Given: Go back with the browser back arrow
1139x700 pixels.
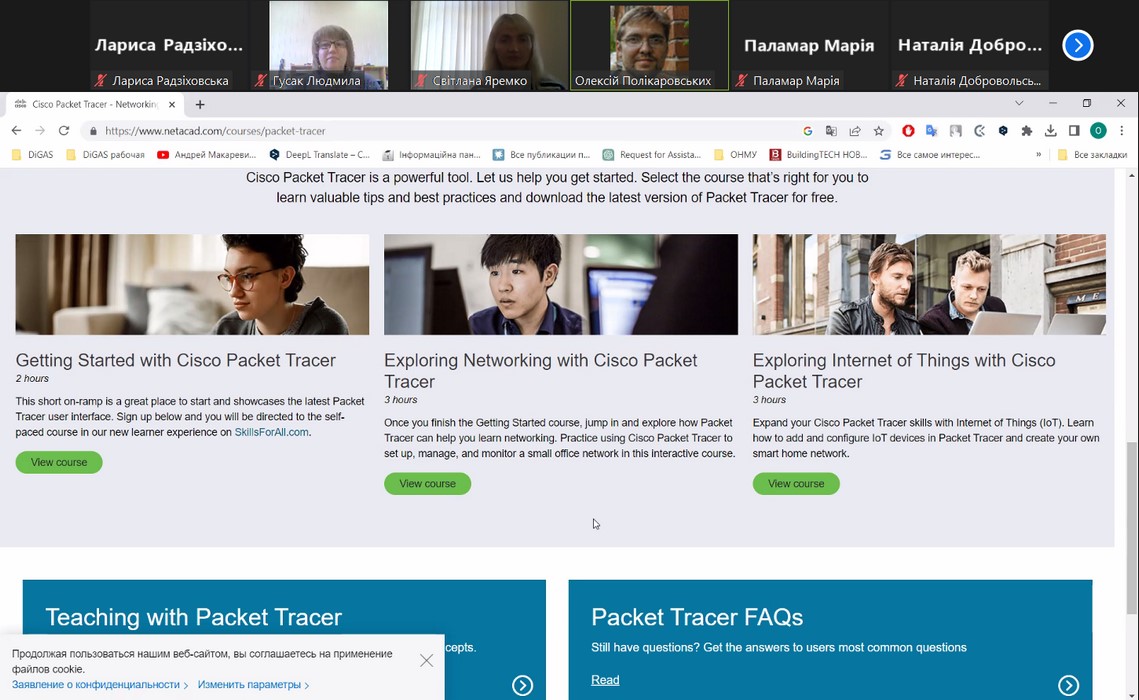Looking at the screenshot, I should pyautogui.click(x=16, y=131).
